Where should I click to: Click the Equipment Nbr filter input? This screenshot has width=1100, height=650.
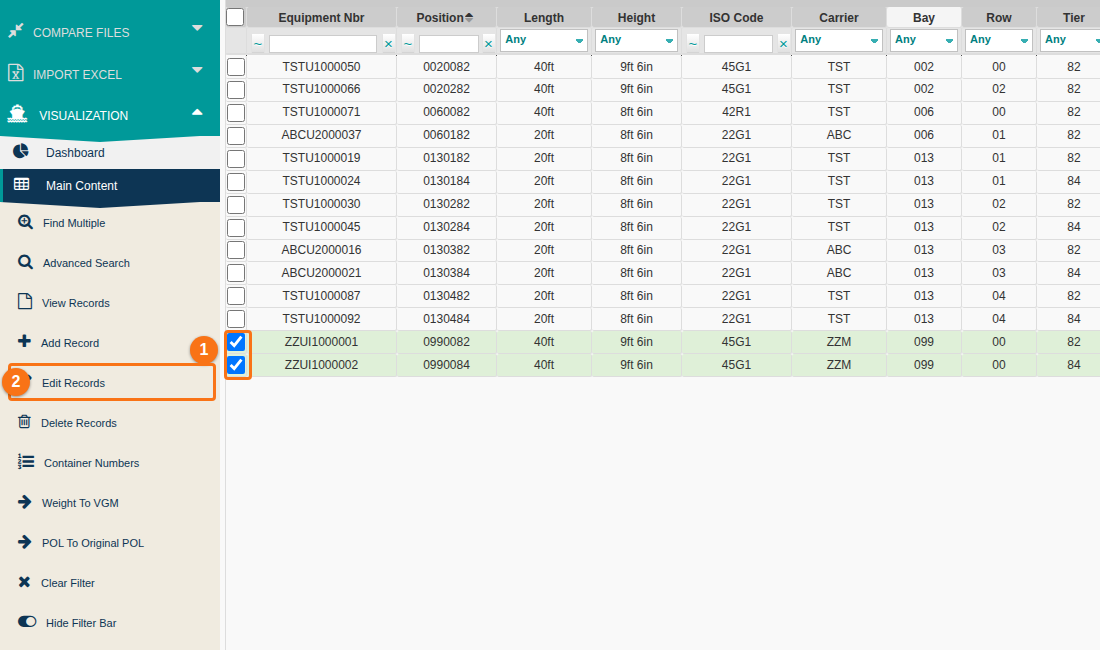pyautogui.click(x=323, y=43)
